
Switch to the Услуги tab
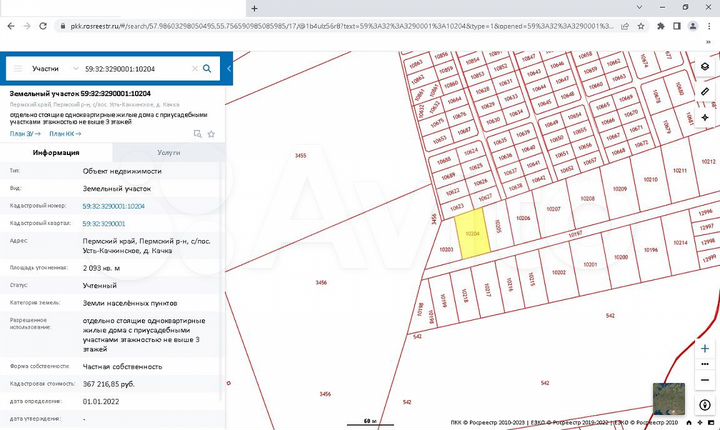click(169, 153)
